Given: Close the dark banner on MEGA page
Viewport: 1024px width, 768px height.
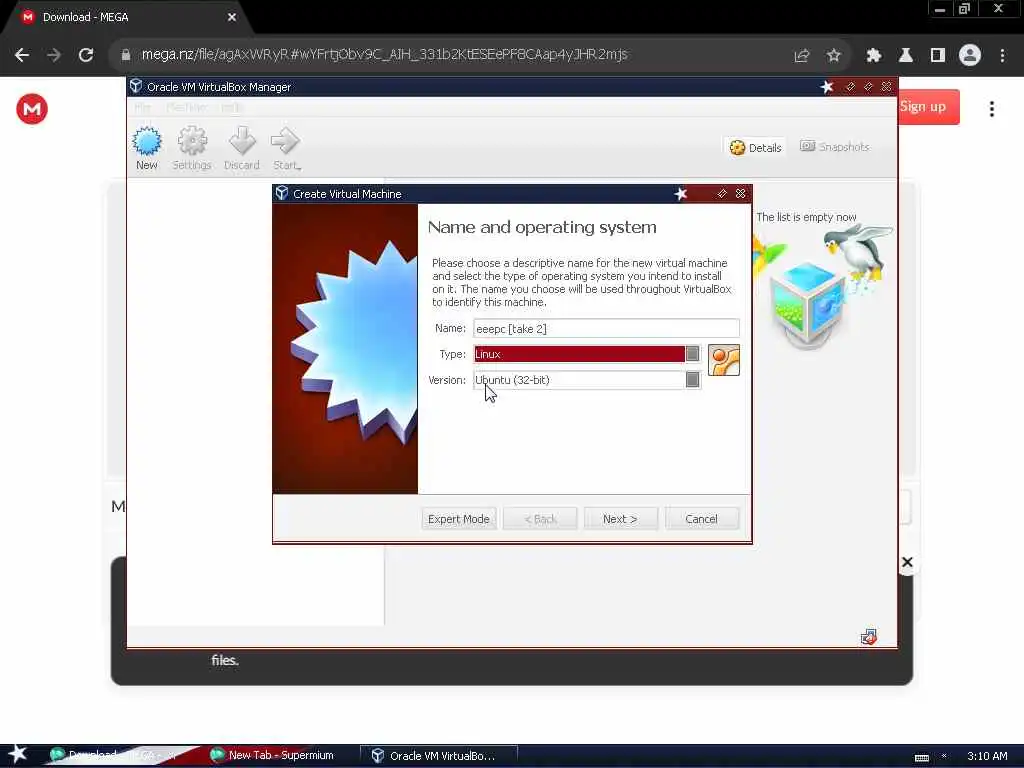Looking at the screenshot, I should [907, 562].
